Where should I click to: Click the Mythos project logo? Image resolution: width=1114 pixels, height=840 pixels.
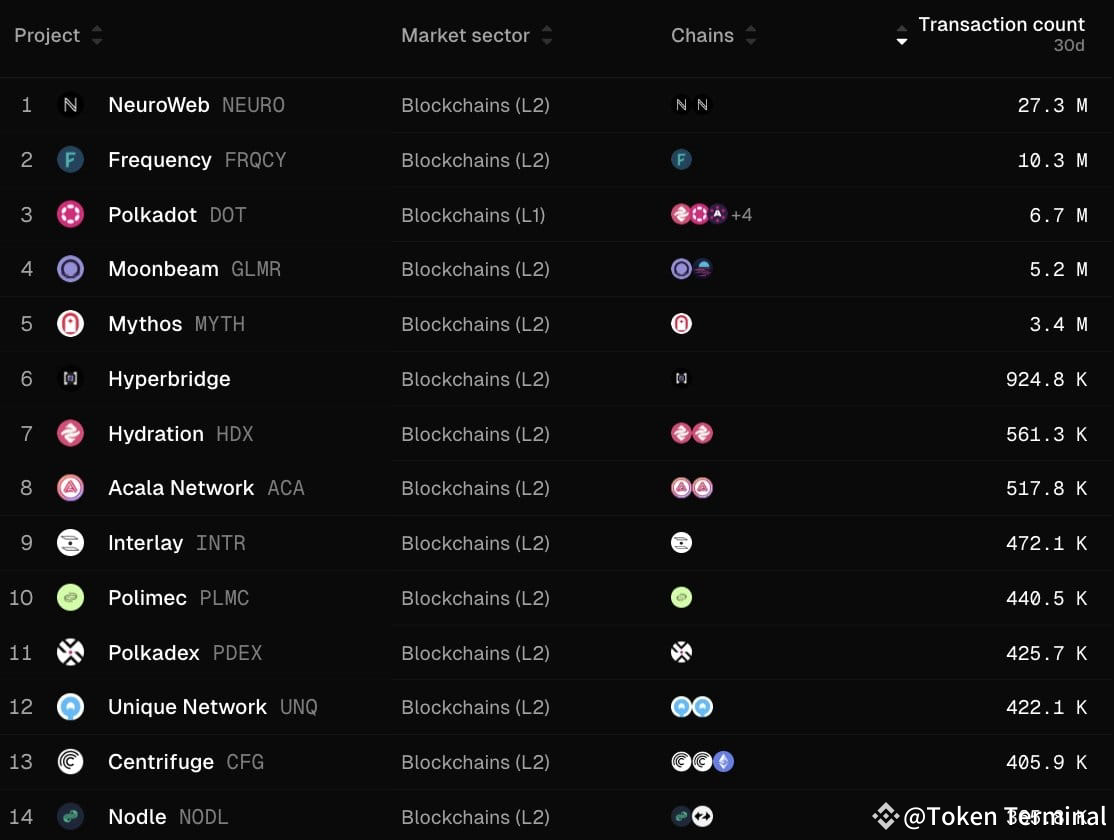pos(70,323)
